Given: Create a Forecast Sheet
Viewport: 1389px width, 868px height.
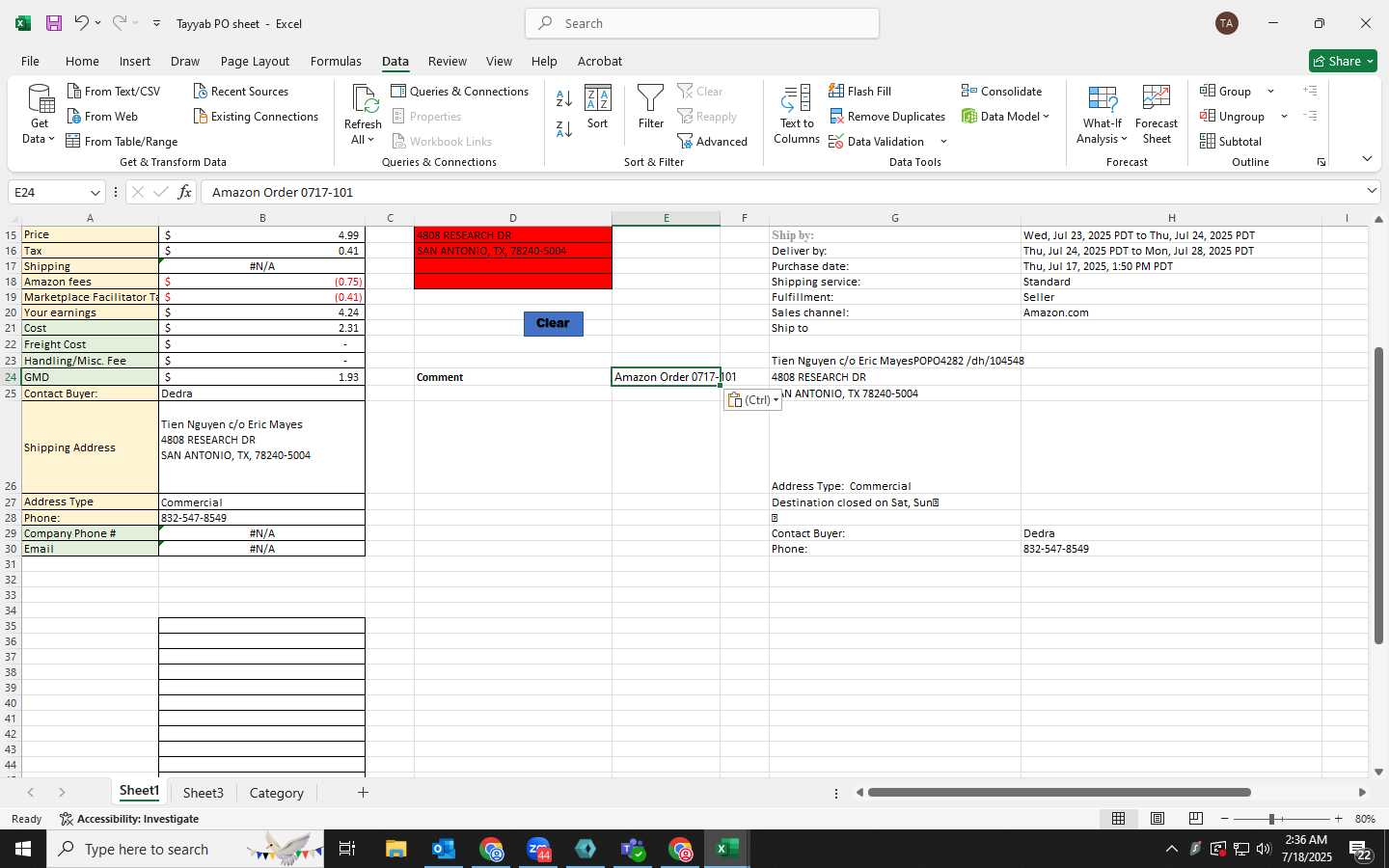Looking at the screenshot, I should click(1157, 115).
